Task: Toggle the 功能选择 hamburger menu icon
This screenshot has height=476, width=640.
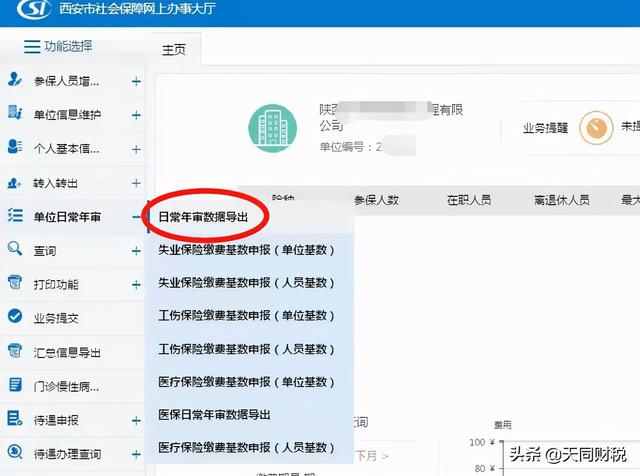Action: pos(32,47)
